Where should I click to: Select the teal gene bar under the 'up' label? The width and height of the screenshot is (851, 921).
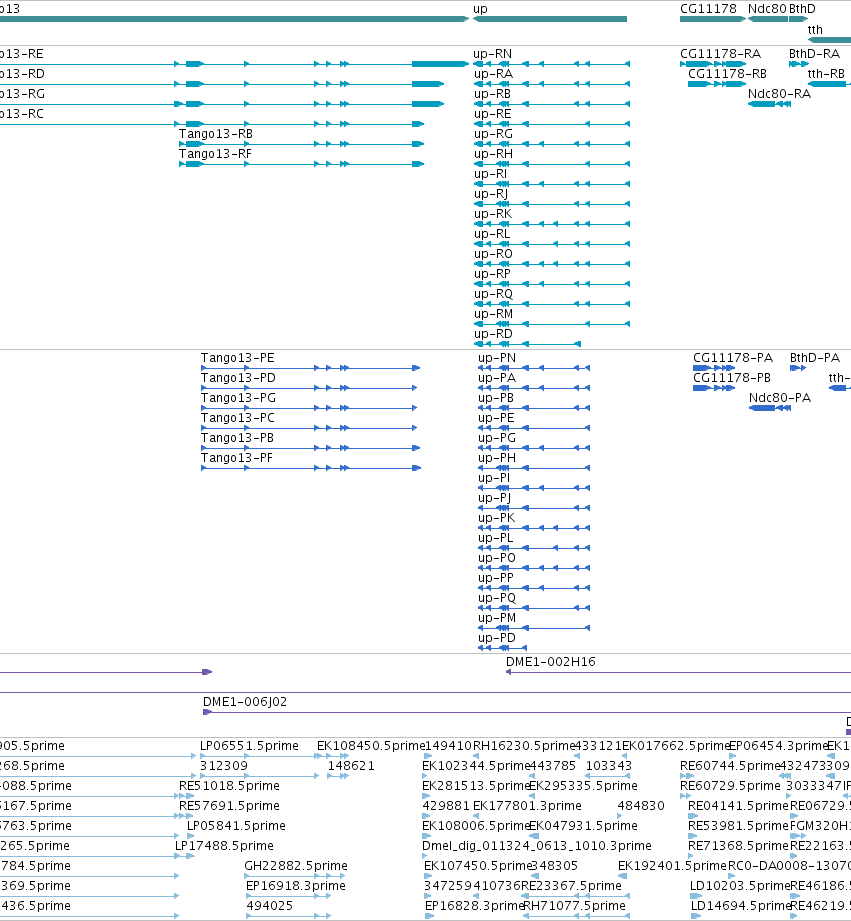(x=550, y=19)
